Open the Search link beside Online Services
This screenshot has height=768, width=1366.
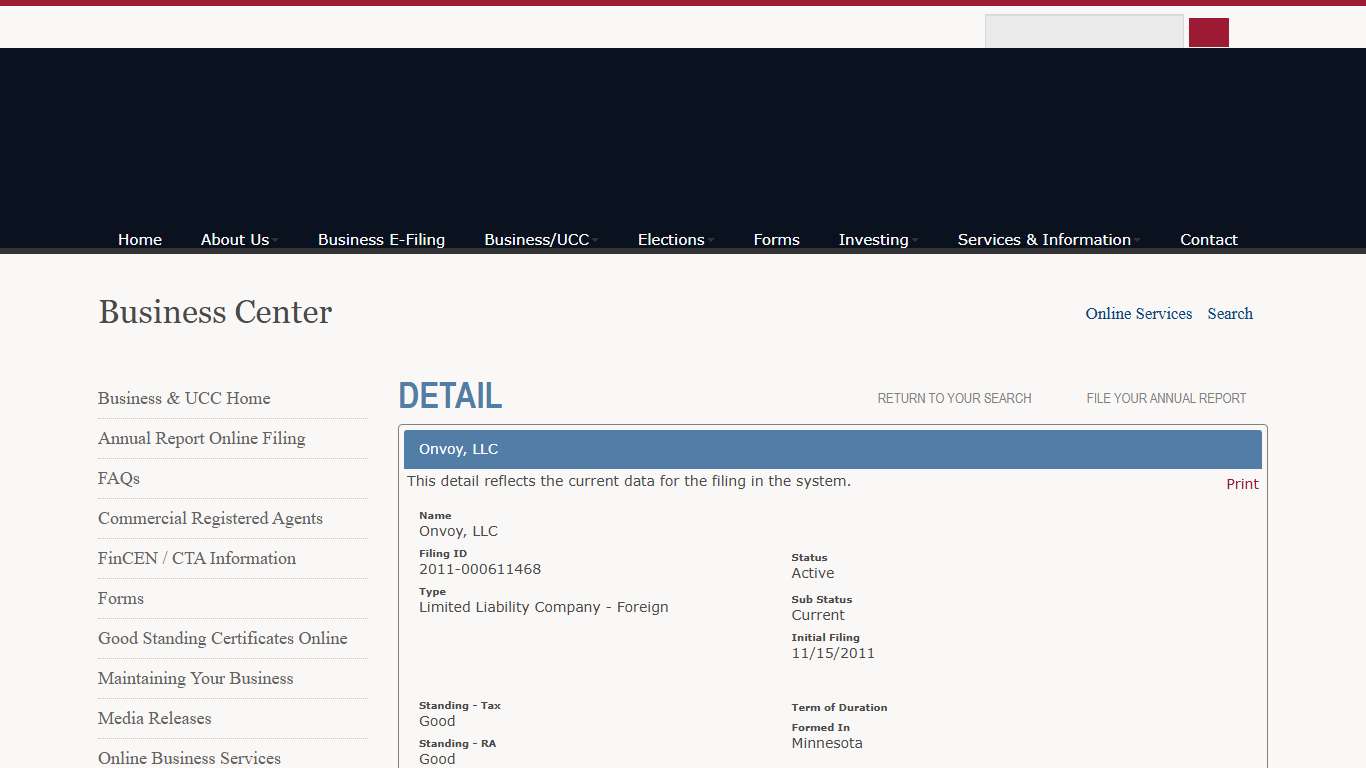point(1229,314)
